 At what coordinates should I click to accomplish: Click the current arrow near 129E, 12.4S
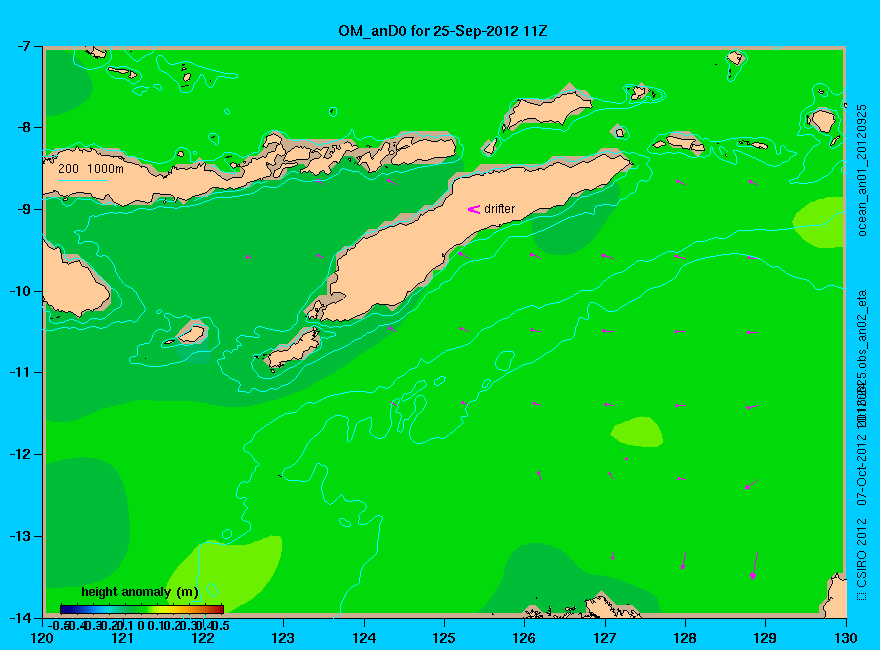(x=751, y=484)
